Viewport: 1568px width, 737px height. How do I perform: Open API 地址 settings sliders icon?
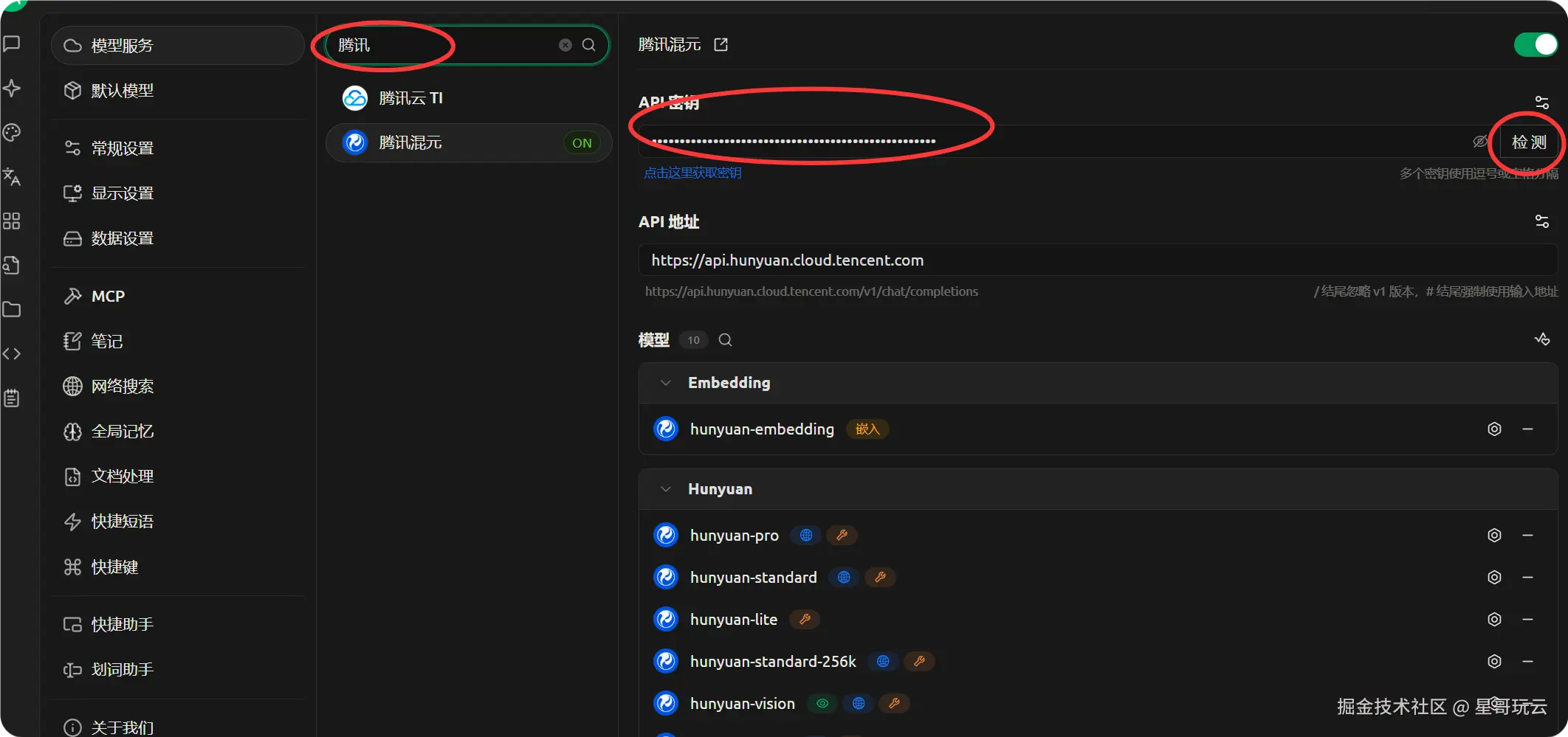click(x=1542, y=221)
